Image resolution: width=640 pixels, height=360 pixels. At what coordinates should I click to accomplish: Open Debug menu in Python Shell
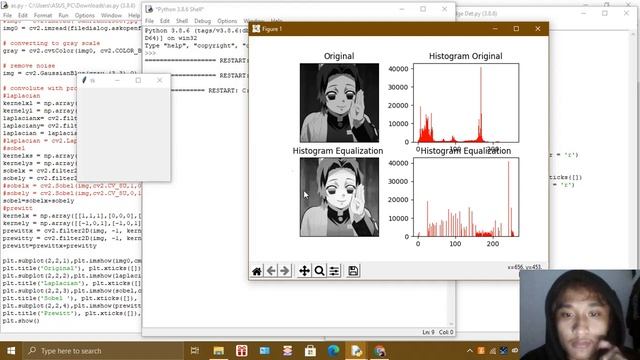[202, 21]
